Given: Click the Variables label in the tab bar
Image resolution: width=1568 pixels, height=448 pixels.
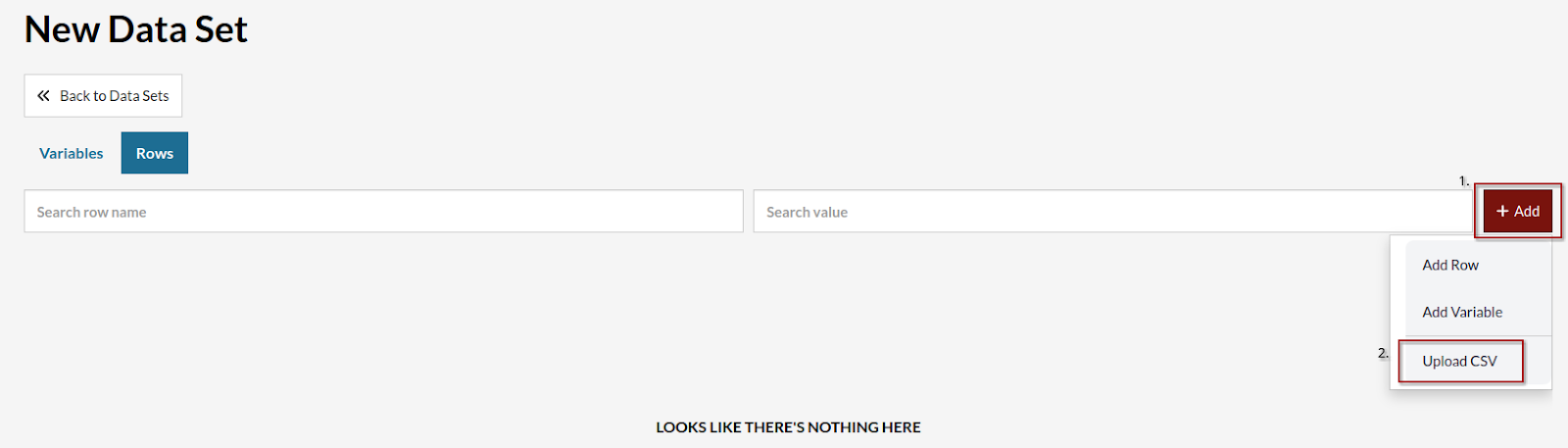Looking at the screenshot, I should pyautogui.click(x=71, y=153).
